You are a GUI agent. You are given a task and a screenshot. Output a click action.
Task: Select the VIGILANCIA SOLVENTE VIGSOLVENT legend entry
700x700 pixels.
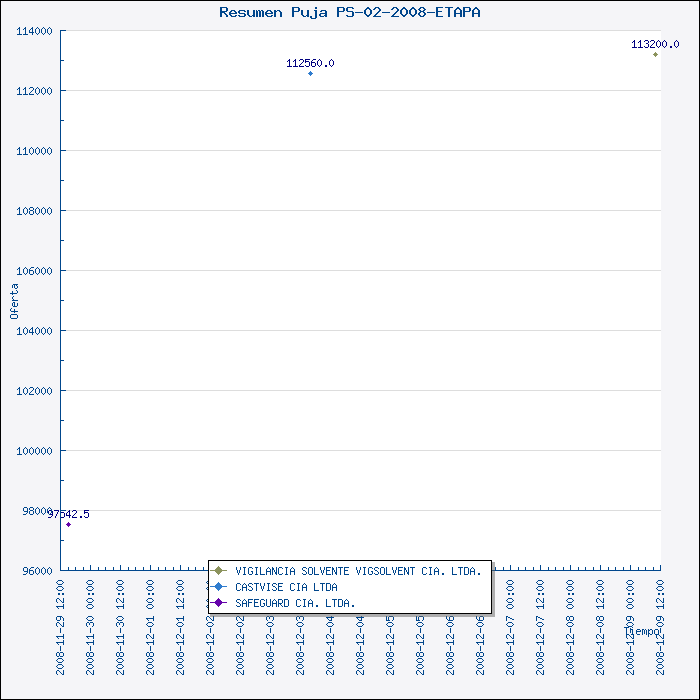pos(358,571)
